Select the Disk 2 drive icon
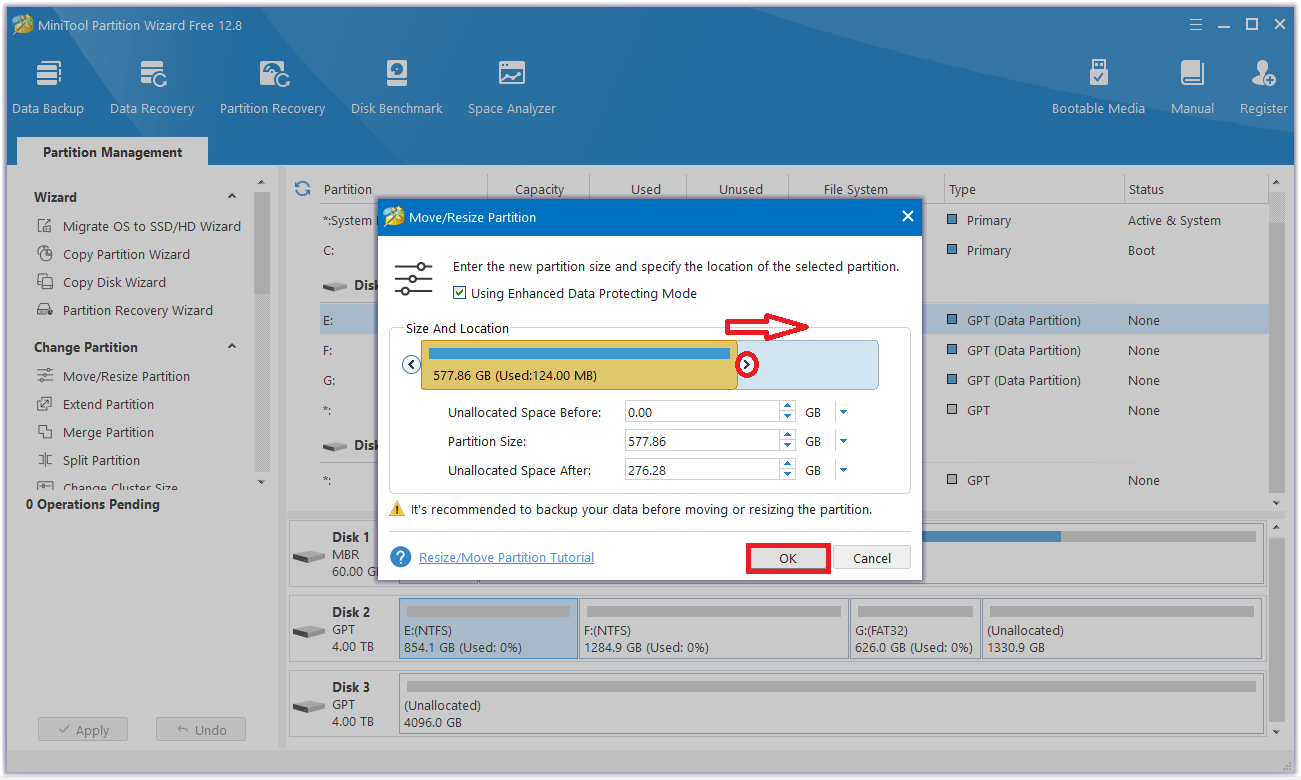Image resolution: width=1301 pixels, height=780 pixels. click(x=308, y=631)
